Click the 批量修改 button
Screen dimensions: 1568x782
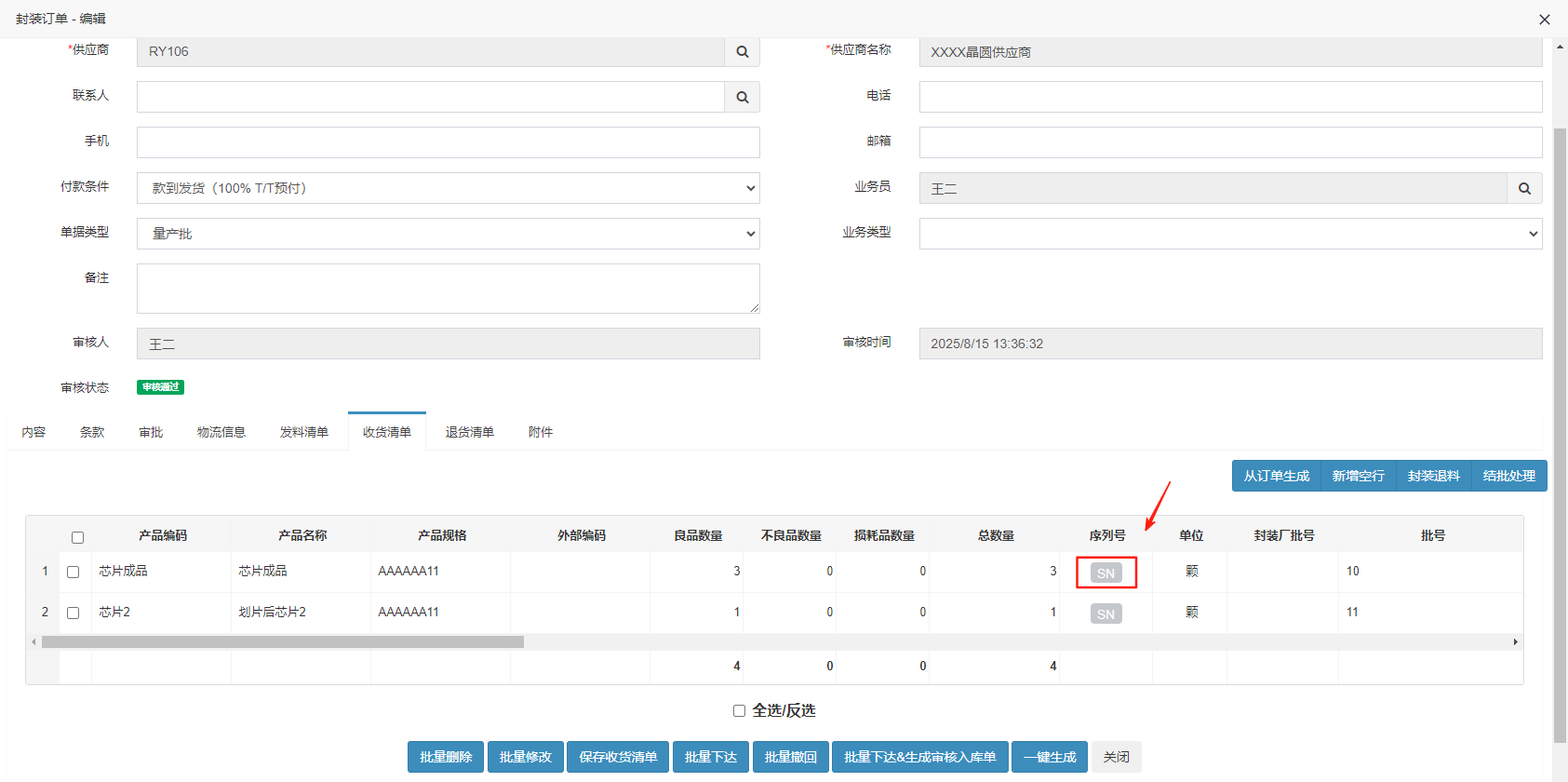[526, 757]
